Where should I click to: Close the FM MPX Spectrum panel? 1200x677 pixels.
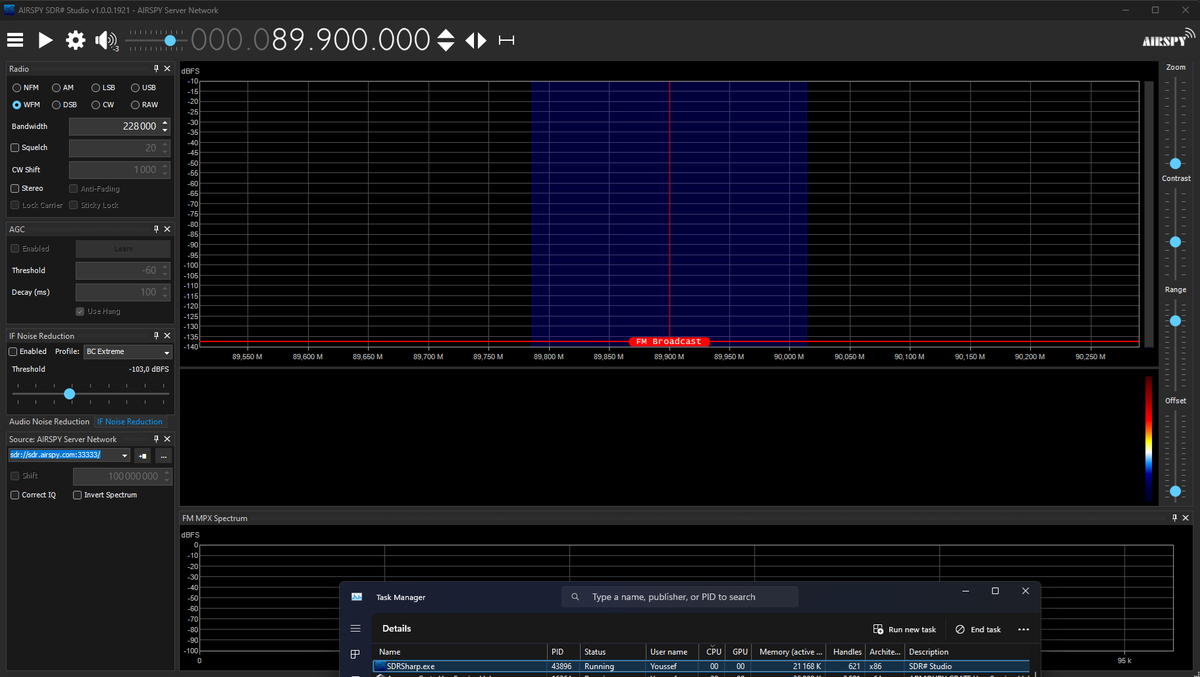pos(1187,518)
